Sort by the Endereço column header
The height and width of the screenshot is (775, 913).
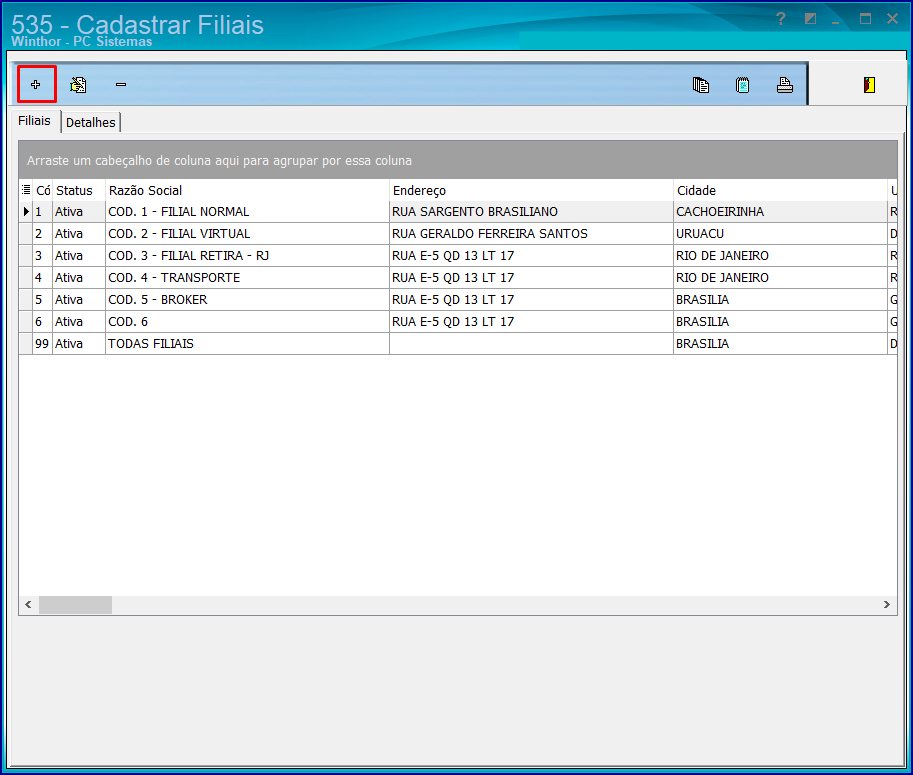click(x=531, y=190)
